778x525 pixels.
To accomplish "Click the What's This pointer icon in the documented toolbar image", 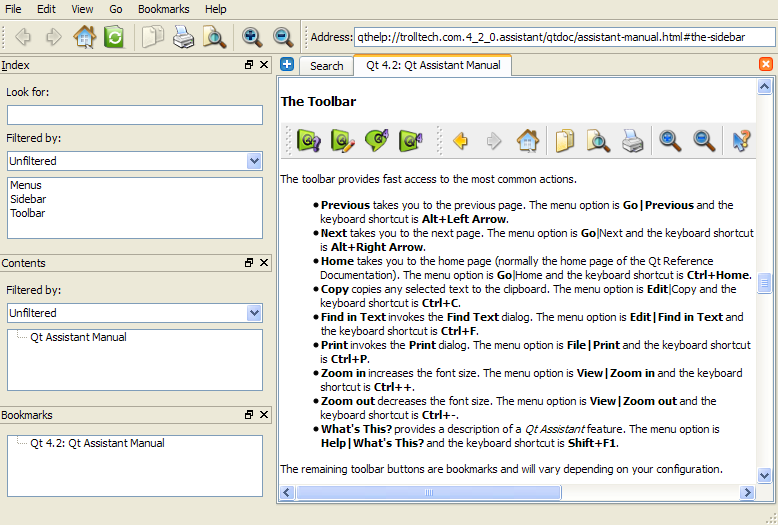I will click(x=741, y=141).
